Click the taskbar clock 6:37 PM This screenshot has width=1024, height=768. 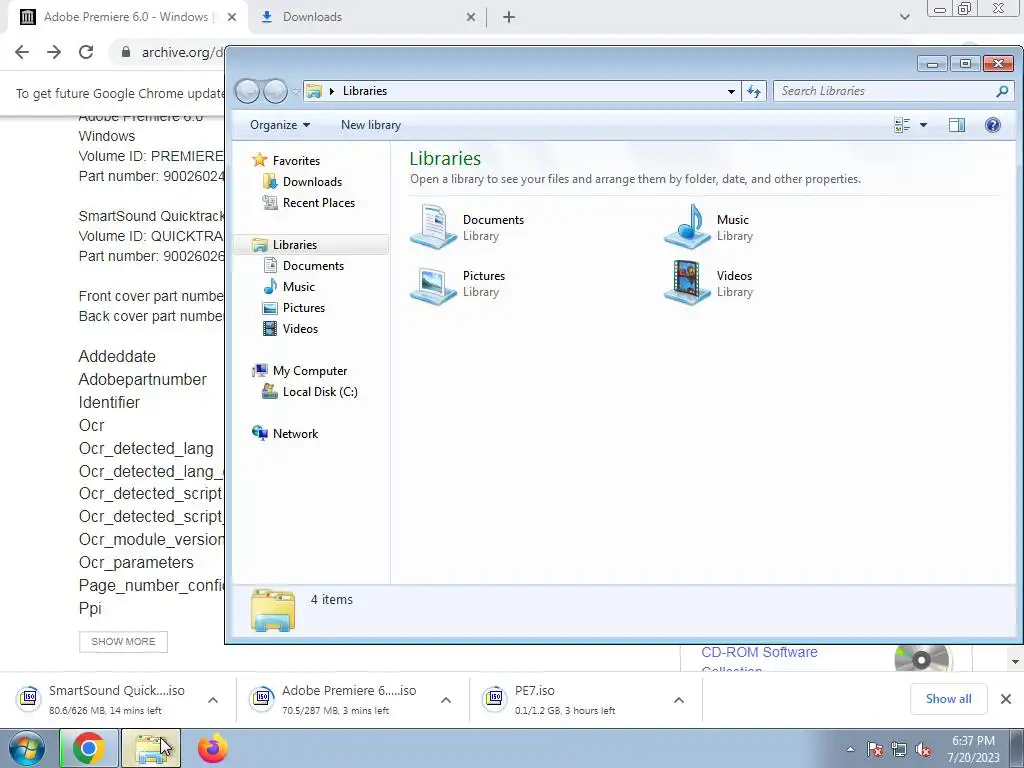pyautogui.click(x=973, y=741)
